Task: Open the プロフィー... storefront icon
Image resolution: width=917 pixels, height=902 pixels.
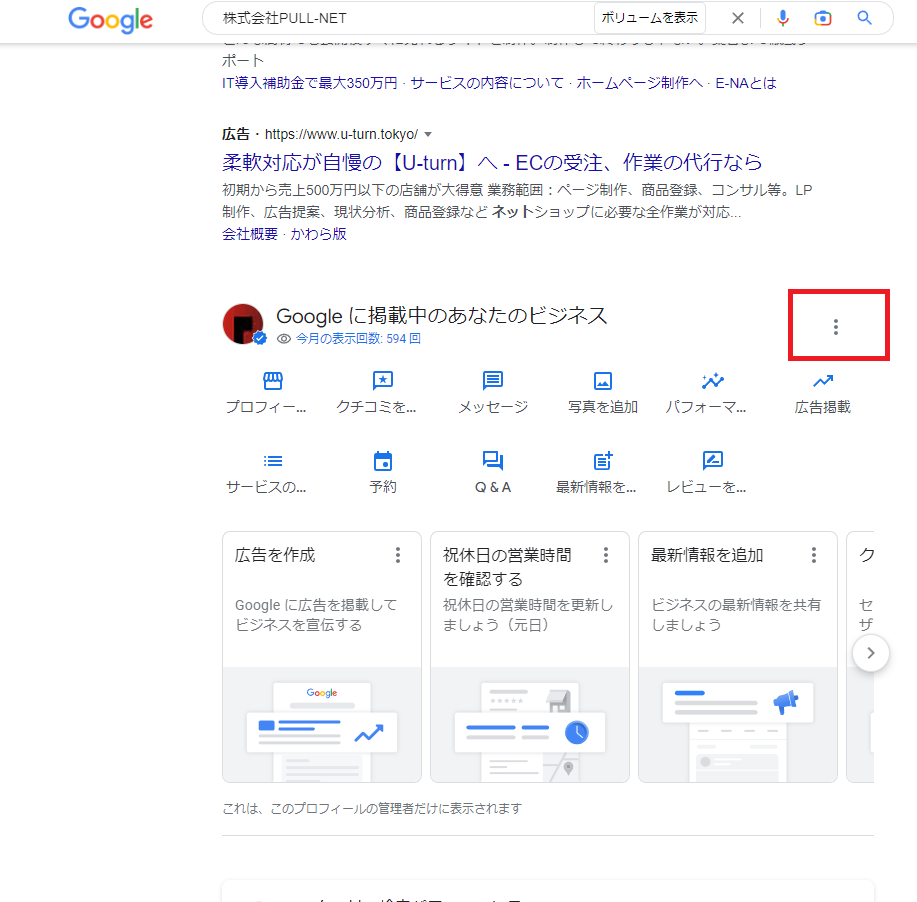Action: 273,381
